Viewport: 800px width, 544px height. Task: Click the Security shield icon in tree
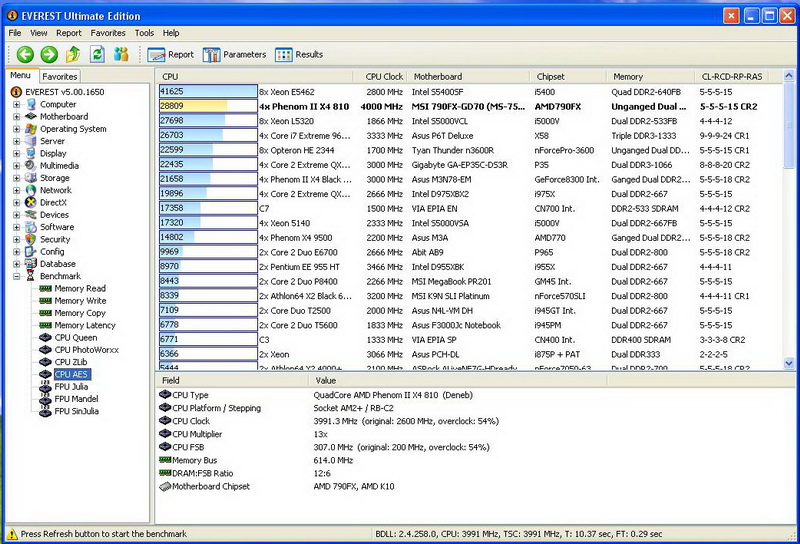pyautogui.click(x=31, y=239)
